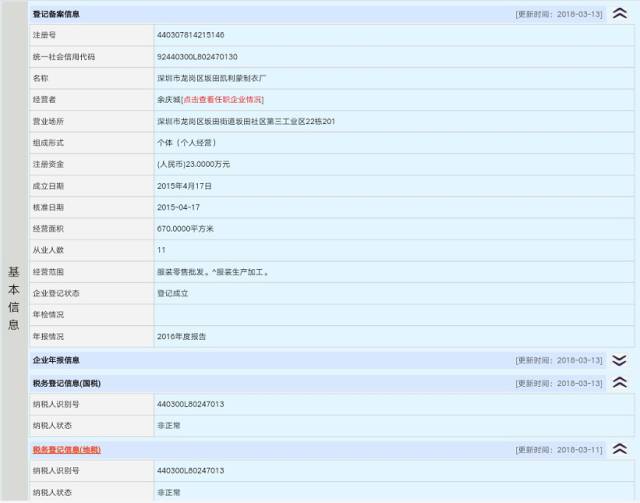Click the 国税 section update time stamp

559,383
